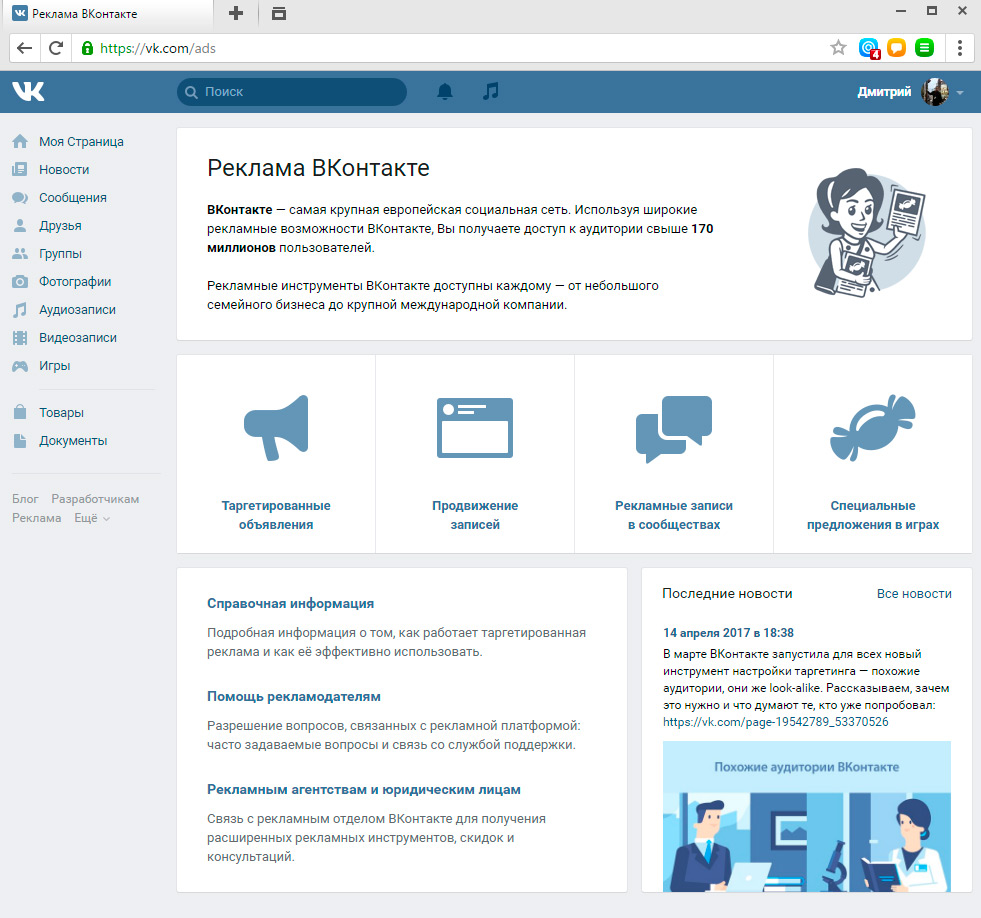981x918 pixels.
Task: Open Сообщения in the left sidebar
Action: click(x=72, y=198)
